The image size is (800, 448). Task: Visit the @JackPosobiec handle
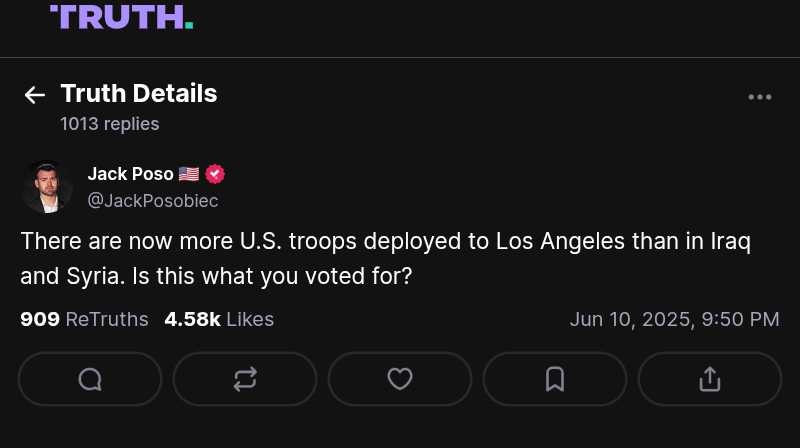(x=153, y=200)
